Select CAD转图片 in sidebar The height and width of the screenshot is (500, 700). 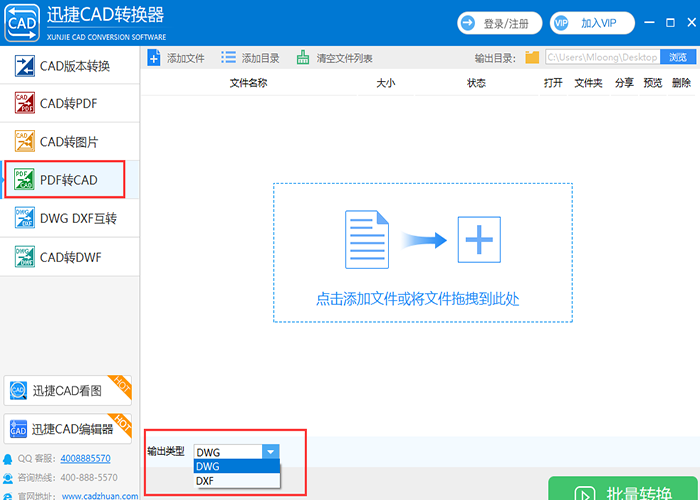70,142
